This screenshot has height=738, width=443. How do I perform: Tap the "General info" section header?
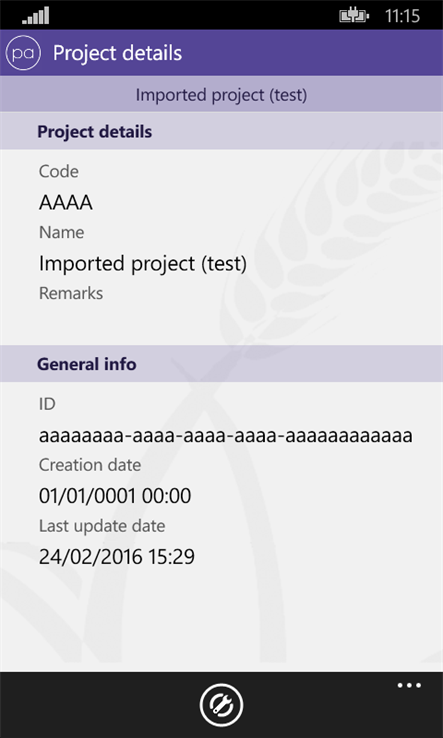click(x=221, y=364)
